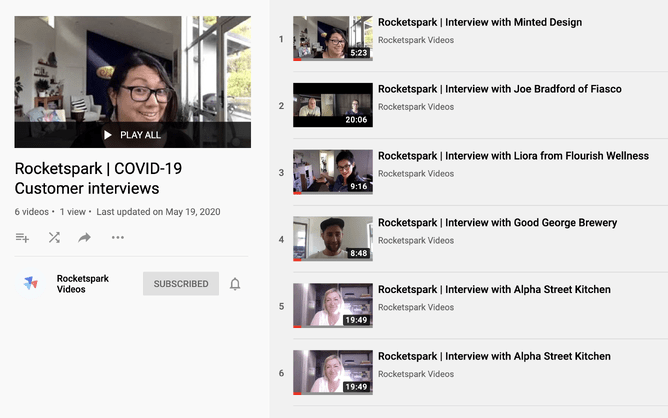The height and width of the screenshot is (418, 668).
Task: Shuffle the playlist videos
Action: [54, 238]
